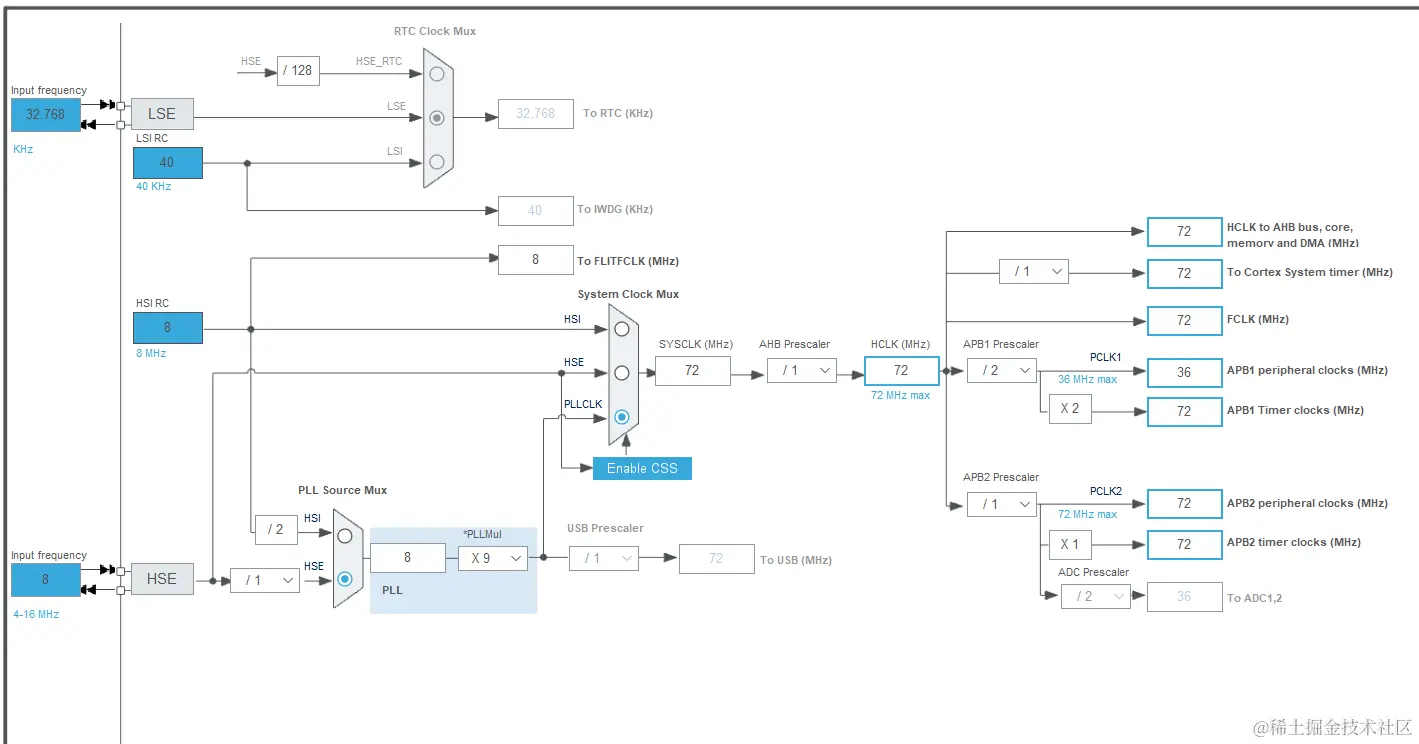Click the HCLK (MHz) 72 input field
This screenshot has height=744, width=1419.
[901, 370]
